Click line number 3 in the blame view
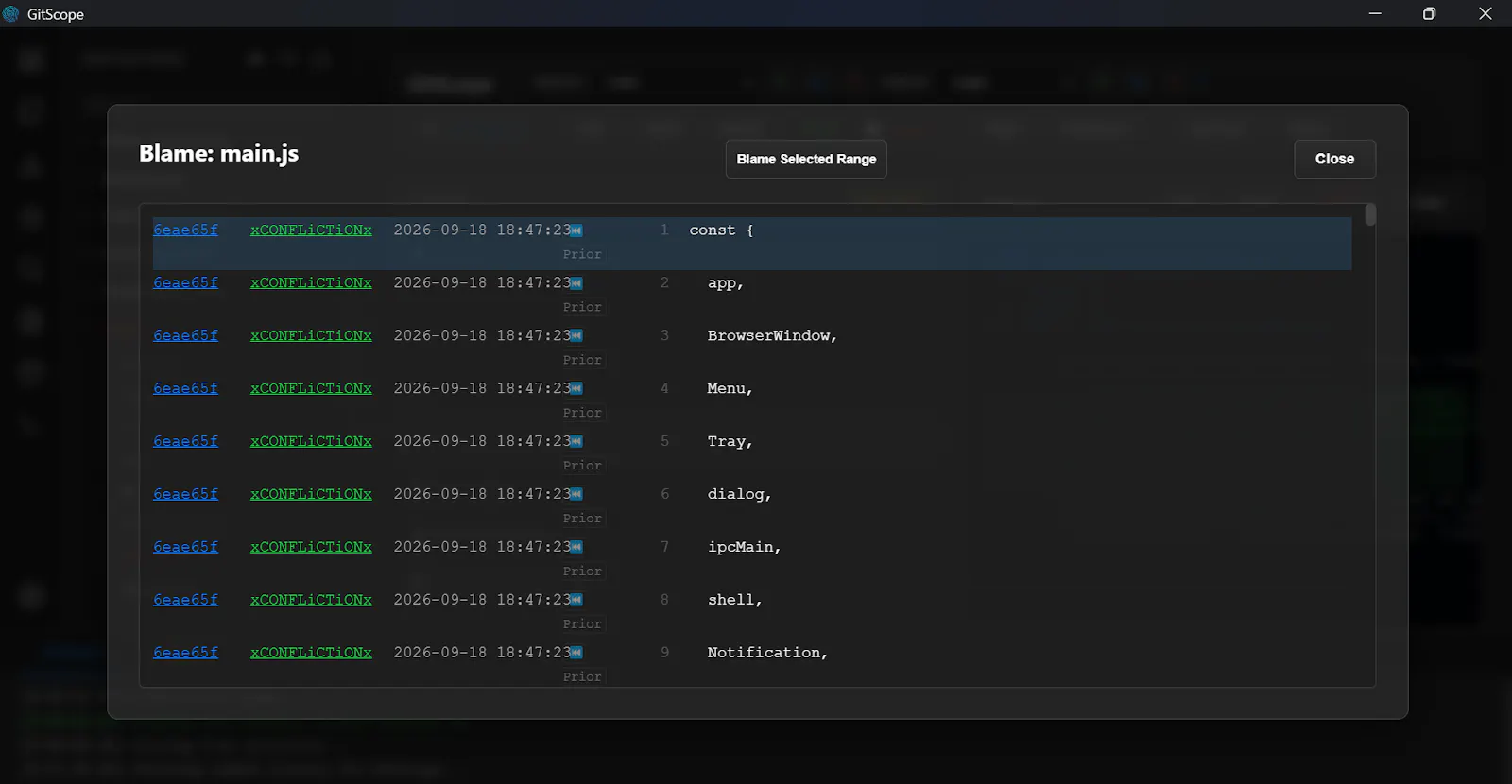Screen dimensions: 1512x784 point(664,335)
